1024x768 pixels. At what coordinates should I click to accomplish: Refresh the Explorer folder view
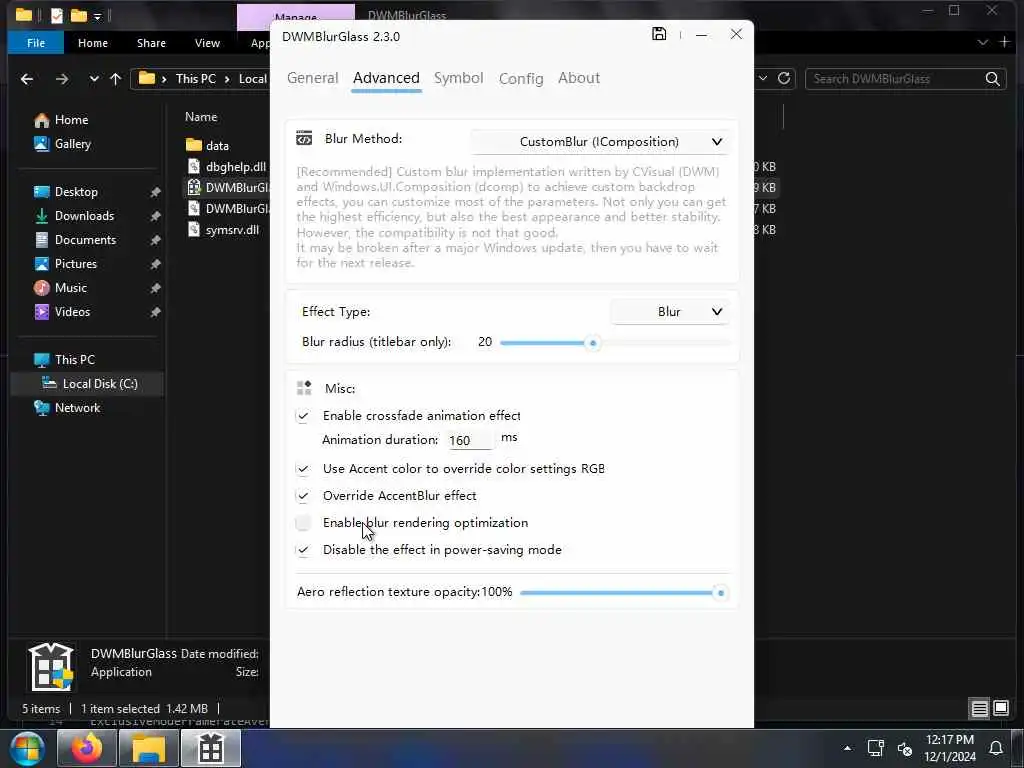[x=784, y=78]
